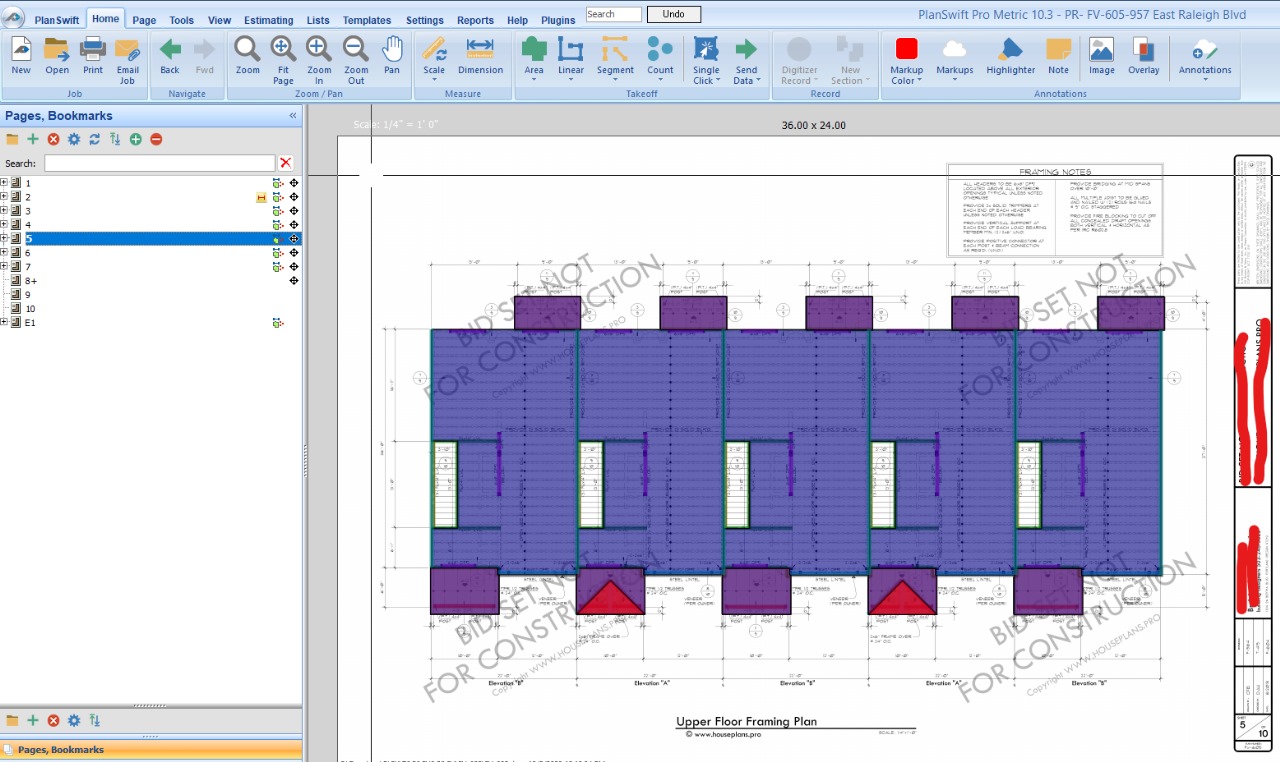This screenshot has width=1280, height=762.
Task: Click the refresh icon in Pages toolbar
Action: 94,139
